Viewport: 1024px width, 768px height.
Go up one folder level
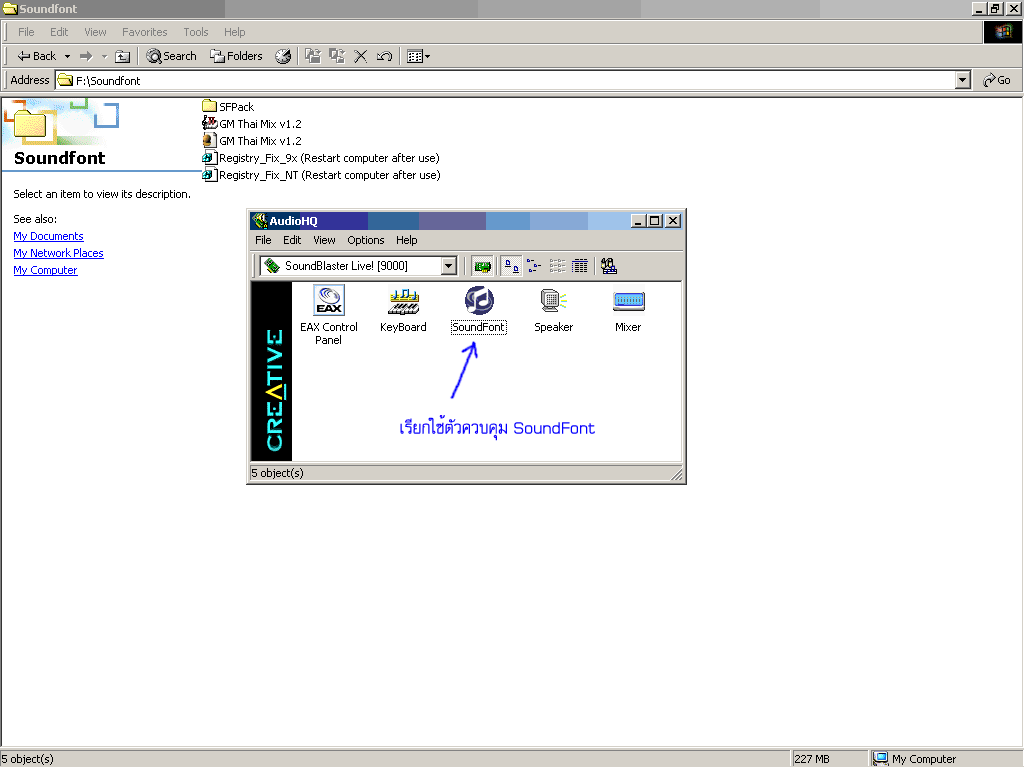pos(123,56)
